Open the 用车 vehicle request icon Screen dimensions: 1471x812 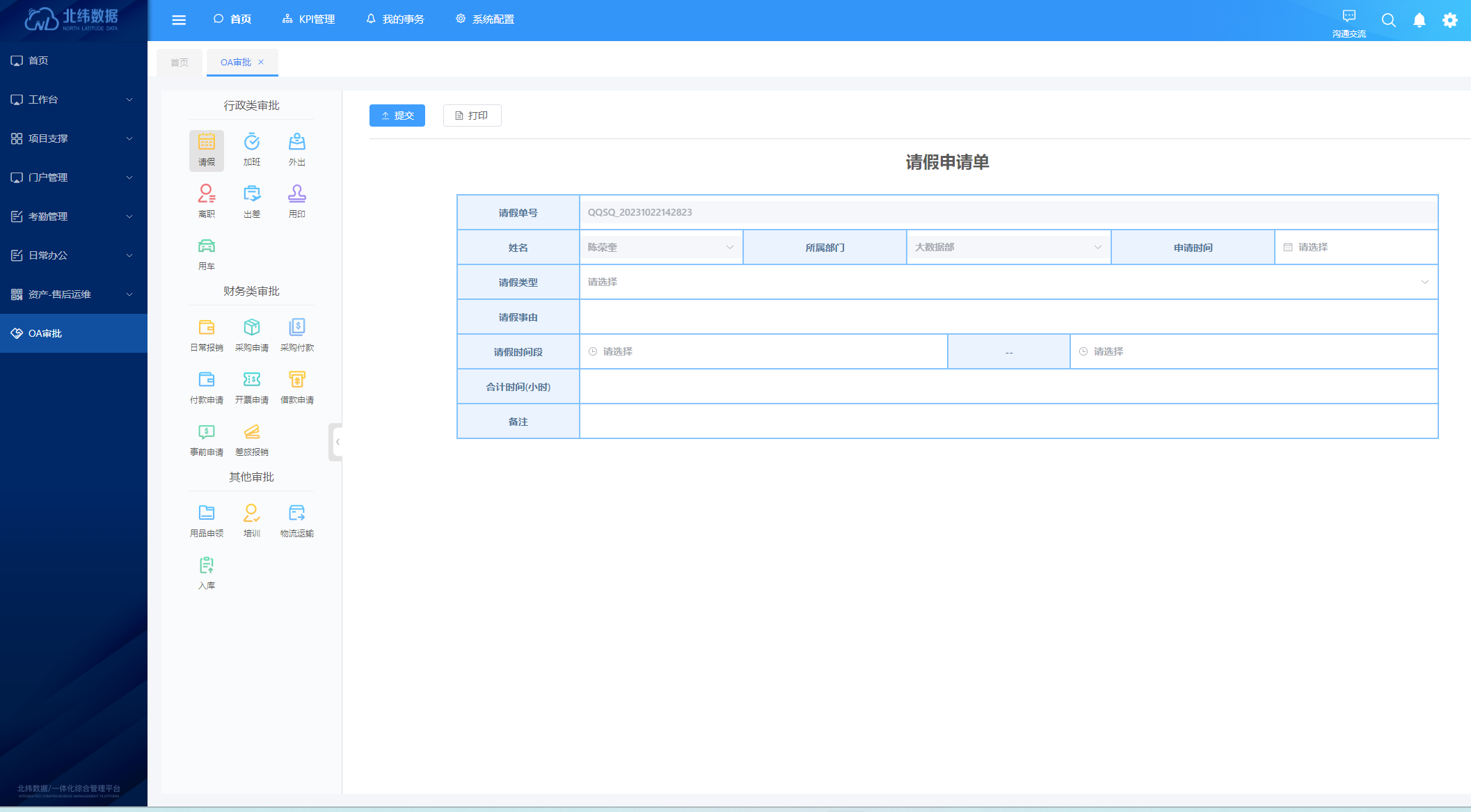point(207,254)
